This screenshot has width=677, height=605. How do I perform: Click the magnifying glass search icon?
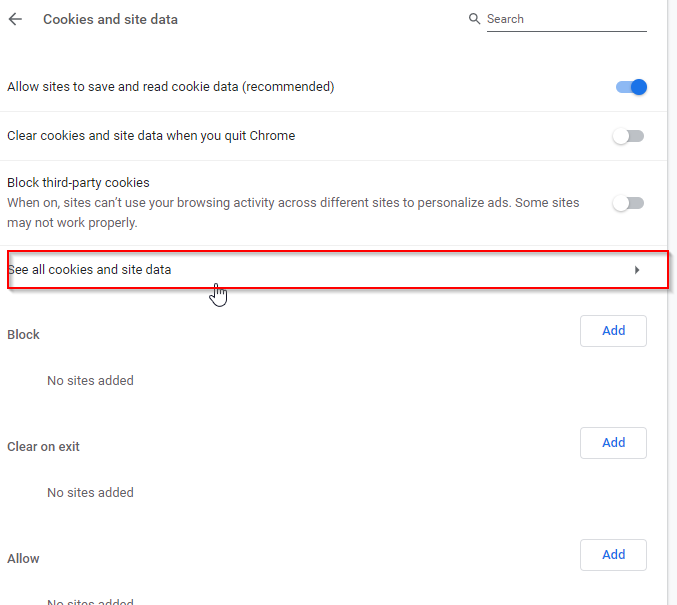[x=474, y=19]
